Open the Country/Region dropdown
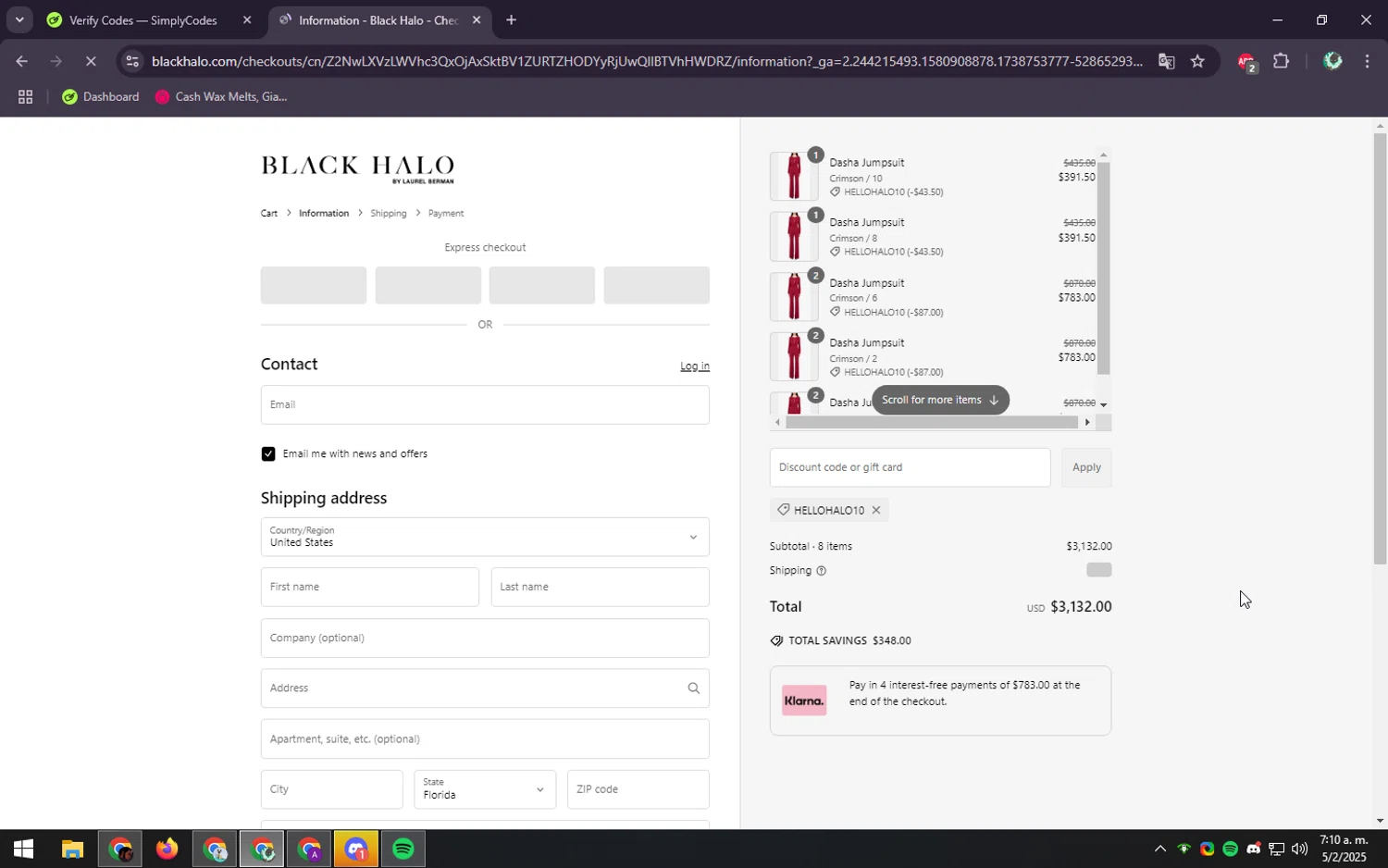 [x=485, y=537]
